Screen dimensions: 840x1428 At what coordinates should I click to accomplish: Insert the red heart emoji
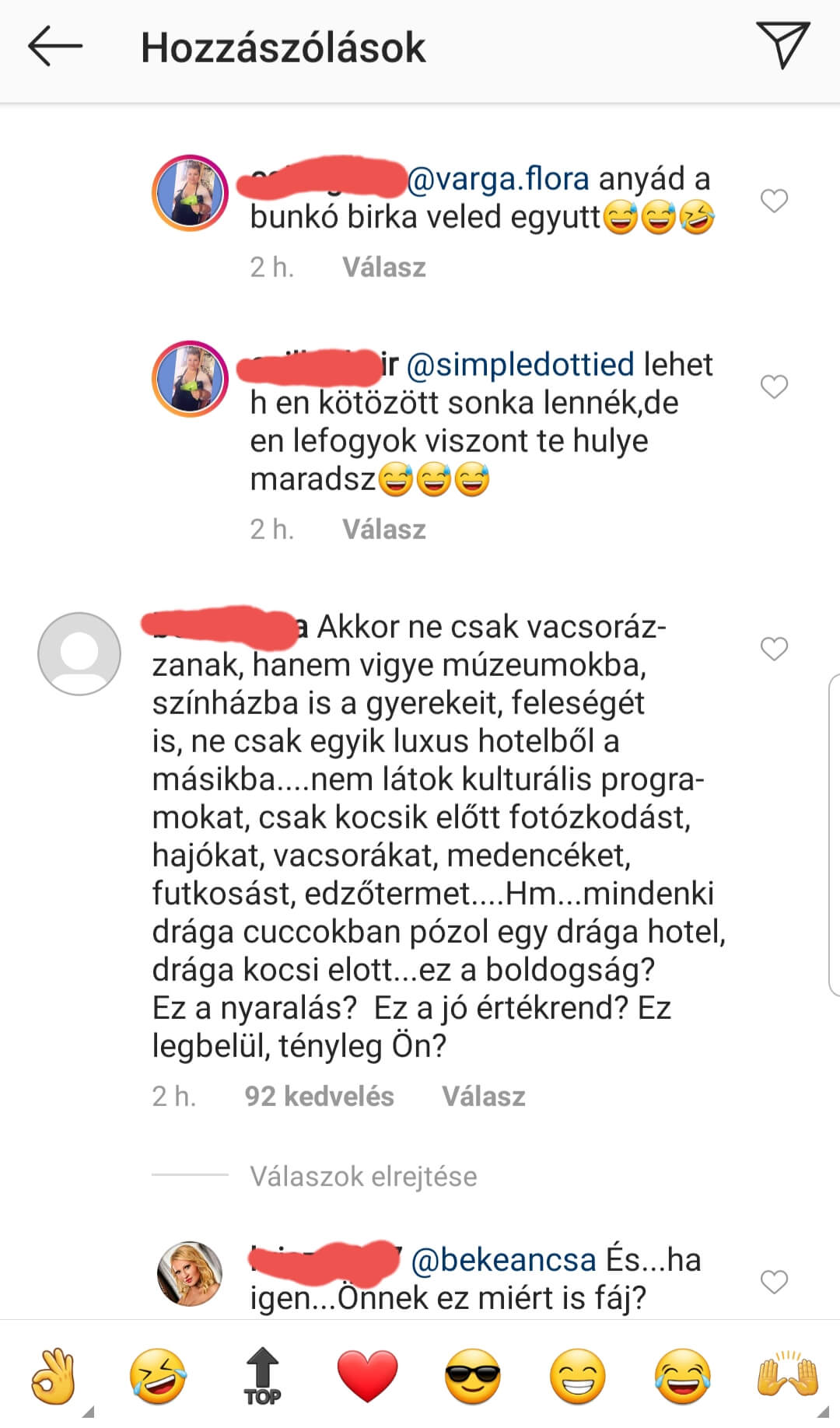[368, 1376]
